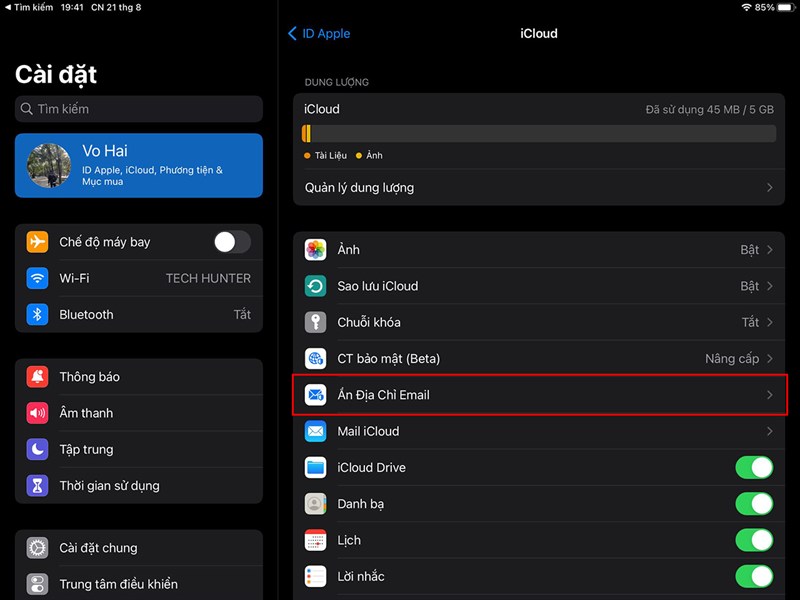This screenshot has height=600, width=800.
Task: Select the Ảnh (Photos) icon in iCloud list
Action: coord(317,249)
